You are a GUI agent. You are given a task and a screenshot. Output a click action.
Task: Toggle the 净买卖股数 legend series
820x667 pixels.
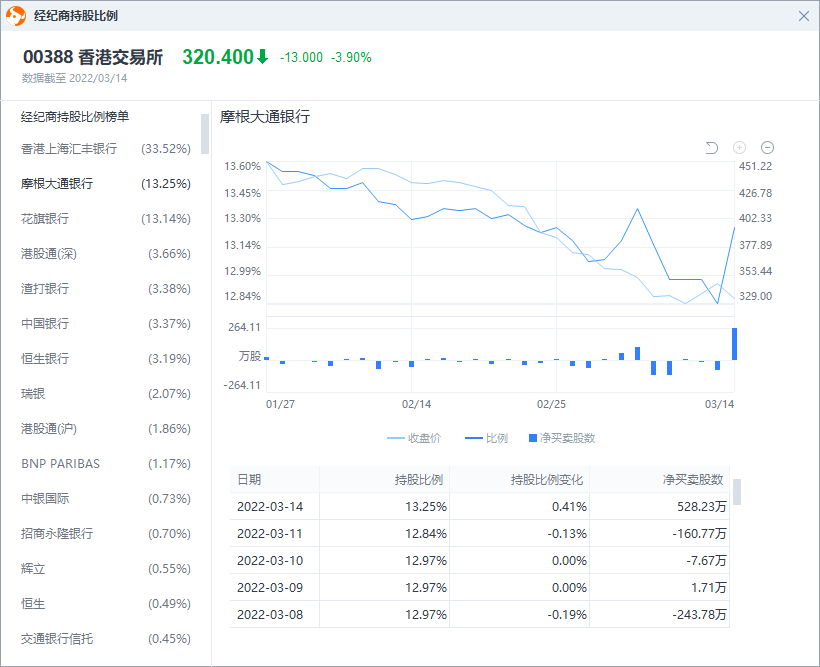(x=562, y=438)
